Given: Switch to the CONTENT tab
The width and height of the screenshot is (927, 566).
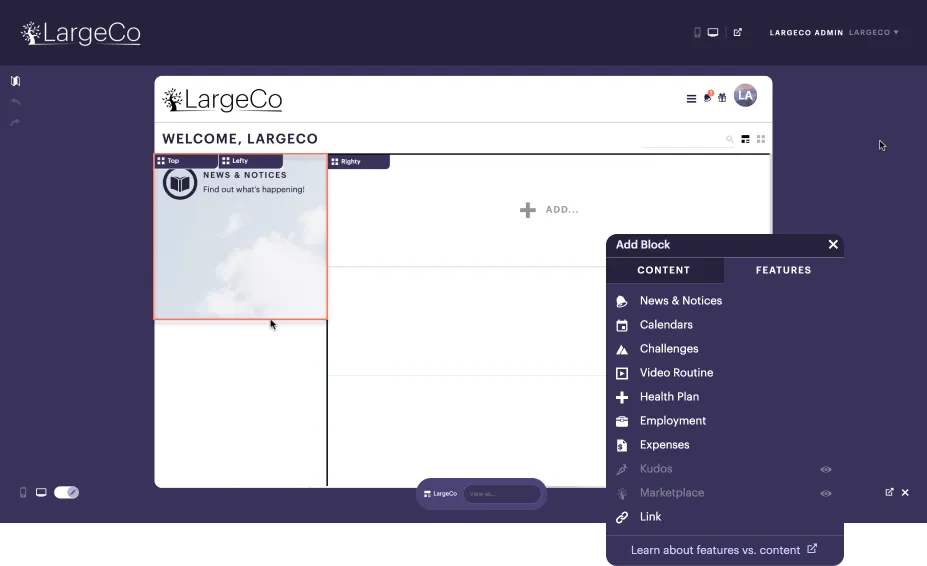Looking at the screenshot, I should (x=664, y=270).
